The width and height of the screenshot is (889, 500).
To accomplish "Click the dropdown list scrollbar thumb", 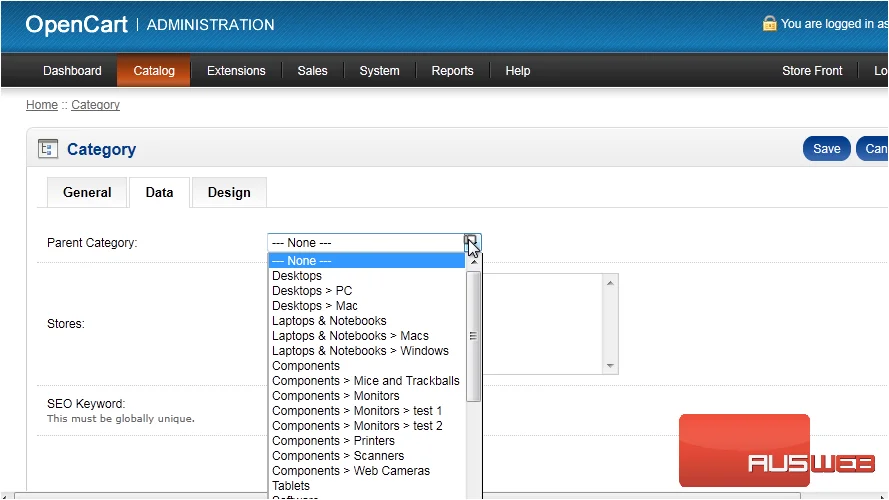I will coord(473,336).
